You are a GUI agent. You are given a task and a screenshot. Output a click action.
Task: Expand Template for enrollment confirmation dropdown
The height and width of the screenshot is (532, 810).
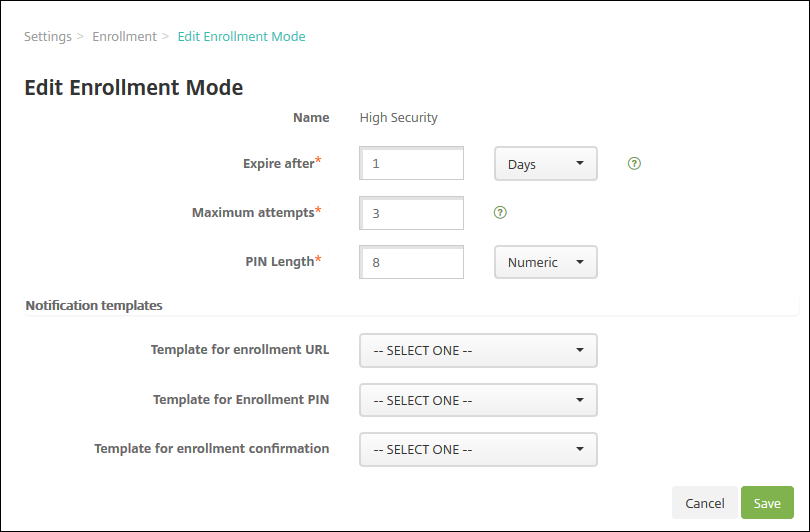(478, 449)
